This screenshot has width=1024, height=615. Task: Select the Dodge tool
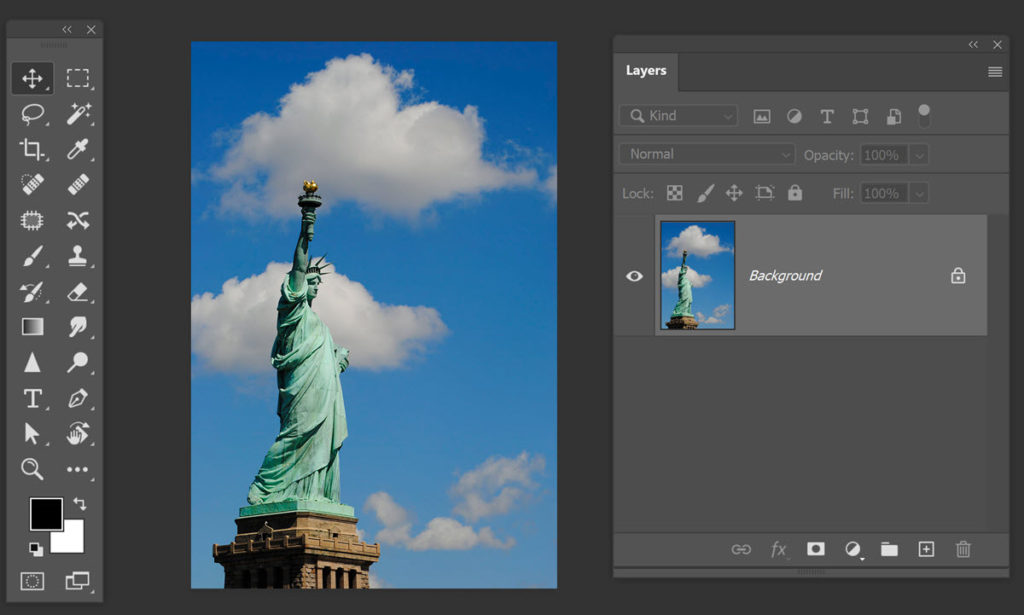click(x=78, y=362)
